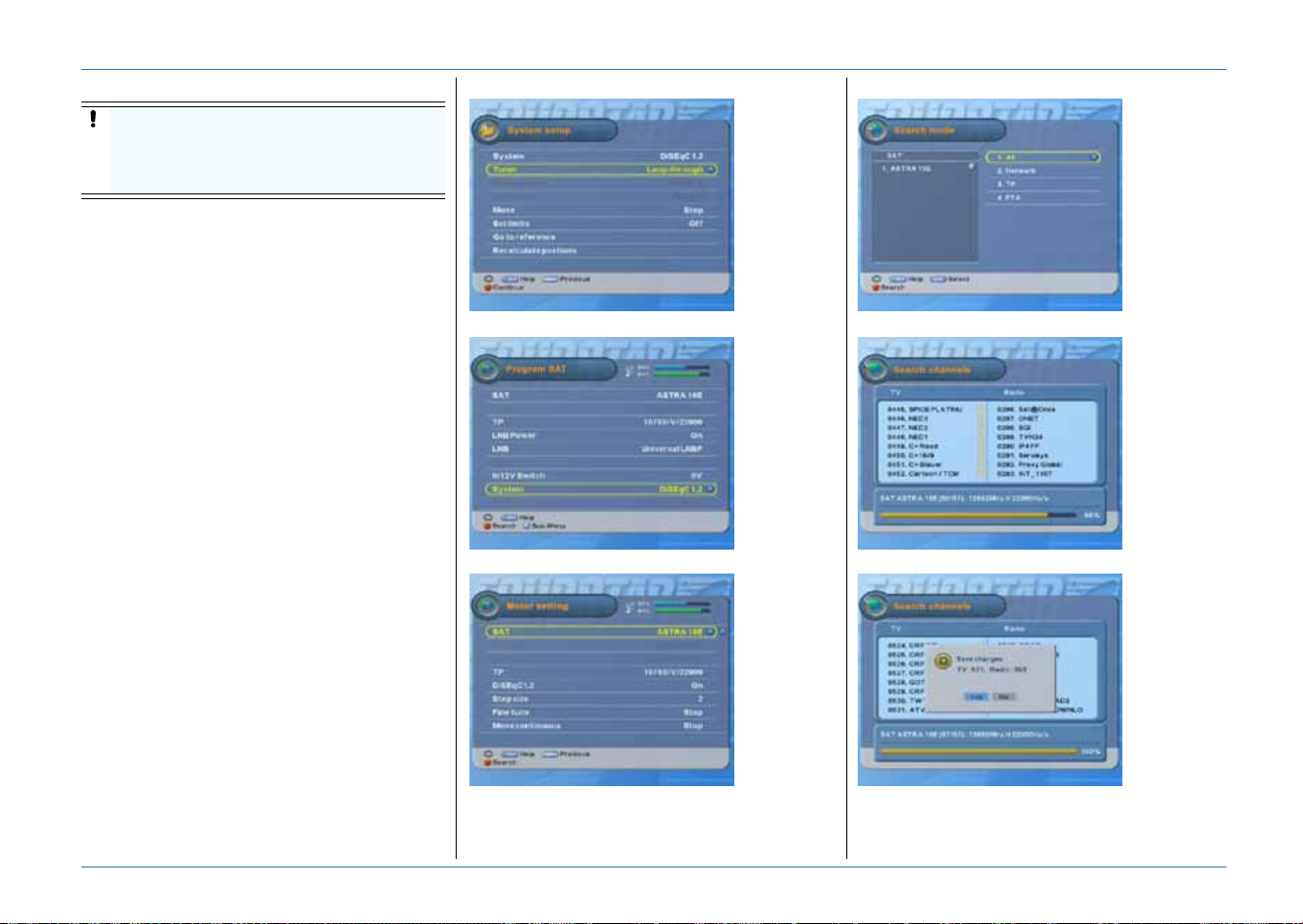Toggle DiSEqC1.2 On in Motor setting
This screenshot has height=924, width=1303.
(697, 685)
